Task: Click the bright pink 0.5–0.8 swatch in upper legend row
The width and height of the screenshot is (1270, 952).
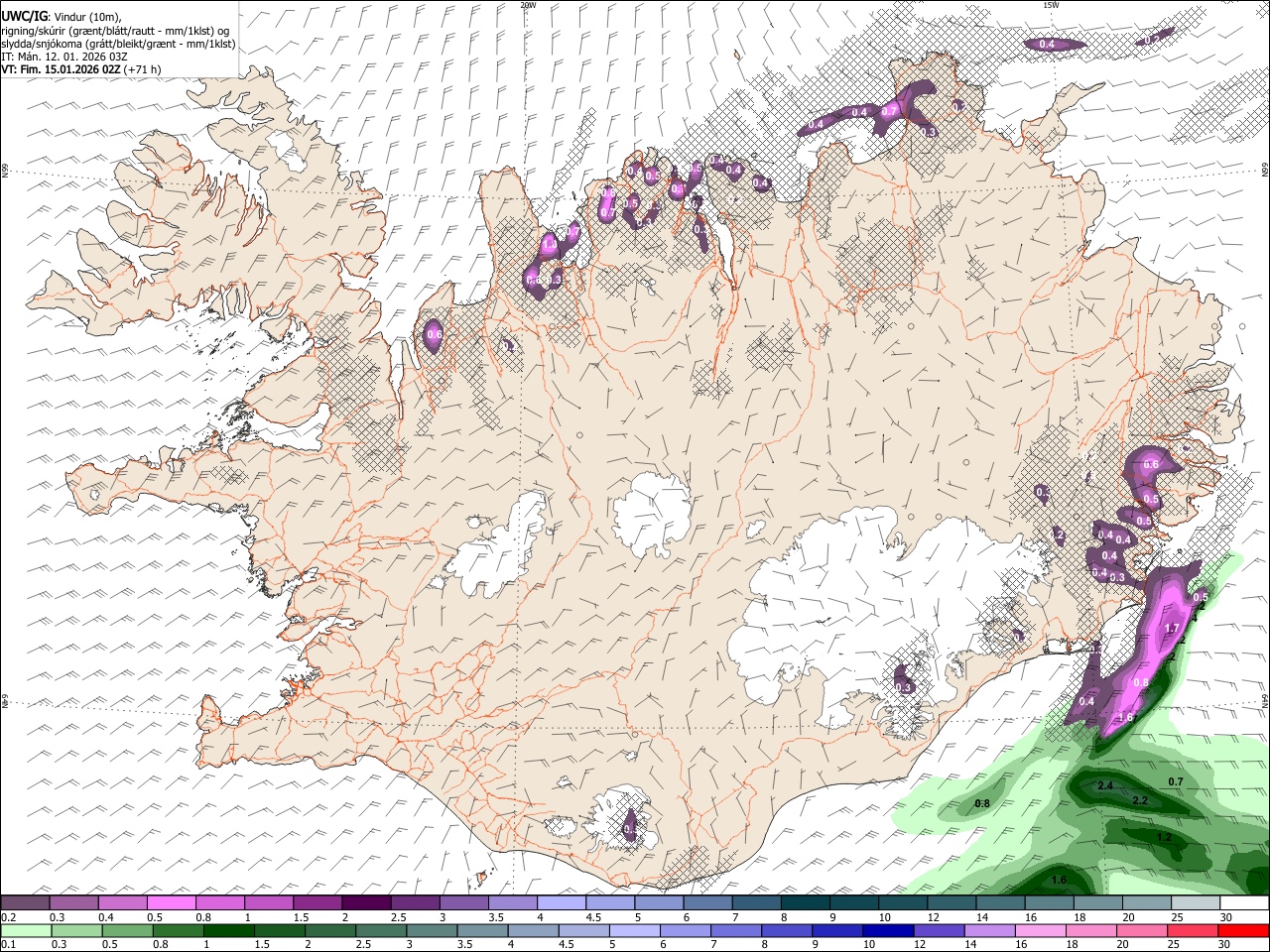Action: (x=171, y=903)
